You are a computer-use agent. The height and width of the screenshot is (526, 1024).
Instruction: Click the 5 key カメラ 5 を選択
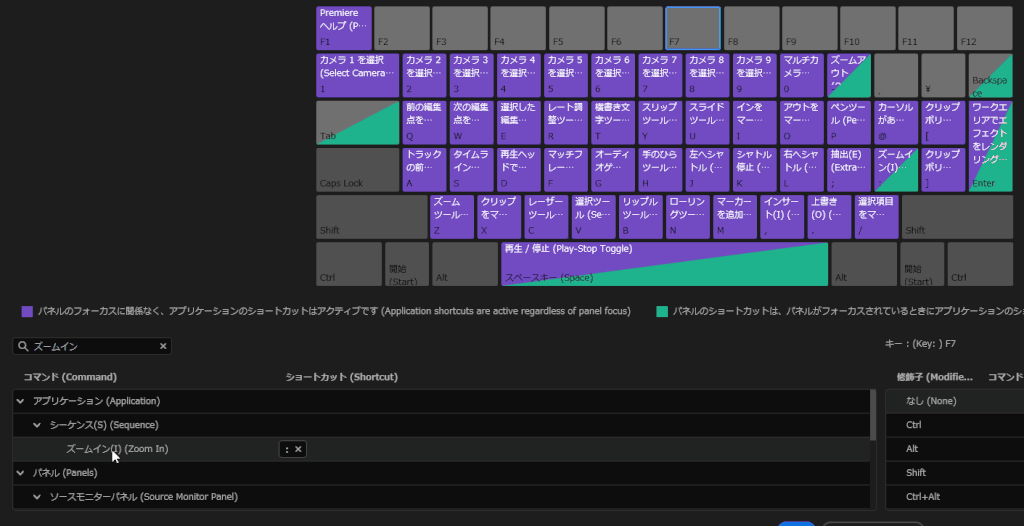(566, 76)
